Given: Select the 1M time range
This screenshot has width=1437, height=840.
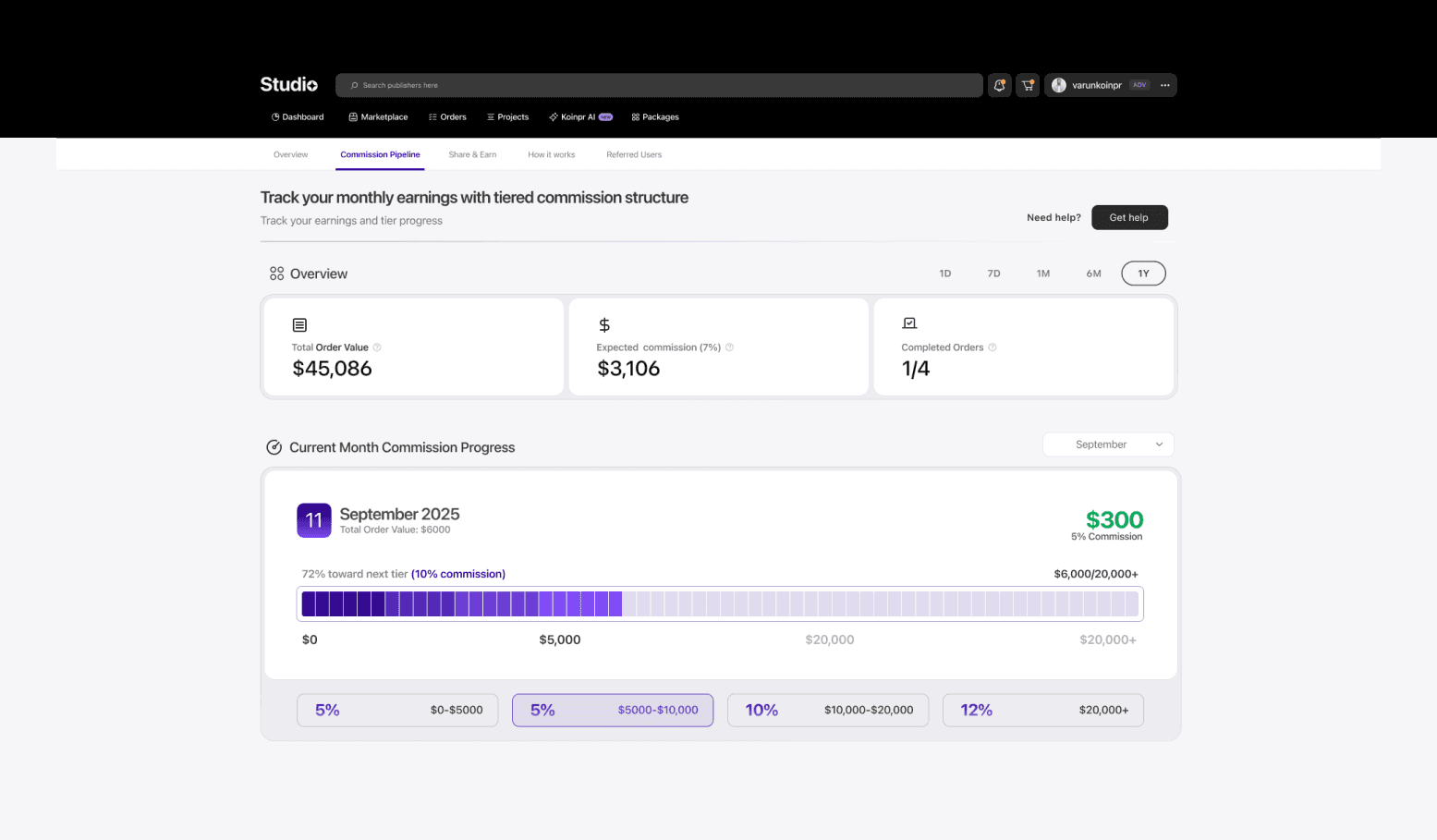Looking at the screenshot, I should (1043, 274).
